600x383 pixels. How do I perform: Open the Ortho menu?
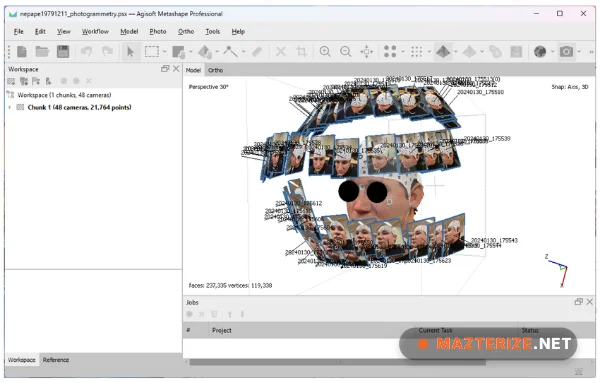coord(186,31)
